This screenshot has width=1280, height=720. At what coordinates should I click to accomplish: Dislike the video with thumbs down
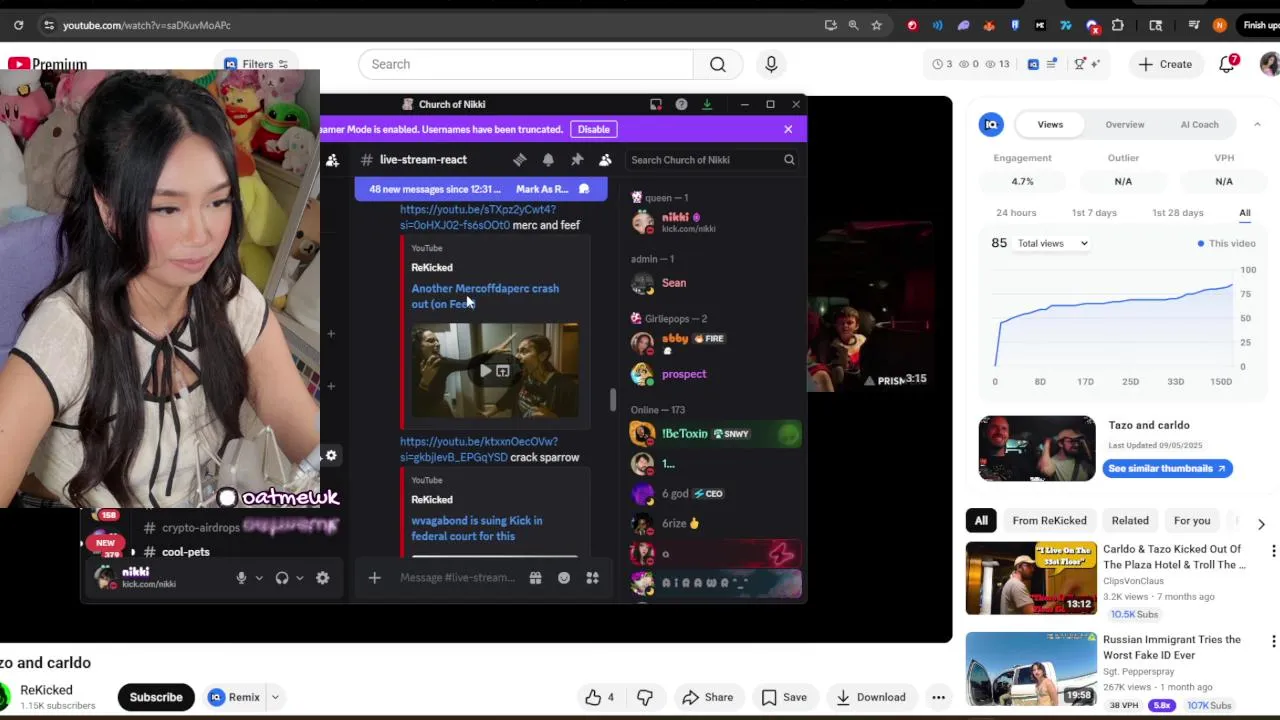pos(645,697)
